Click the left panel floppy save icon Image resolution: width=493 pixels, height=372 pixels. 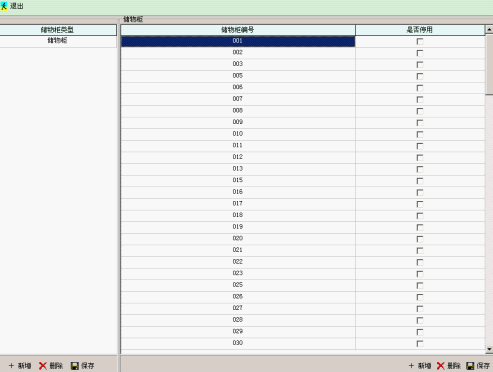75,366
